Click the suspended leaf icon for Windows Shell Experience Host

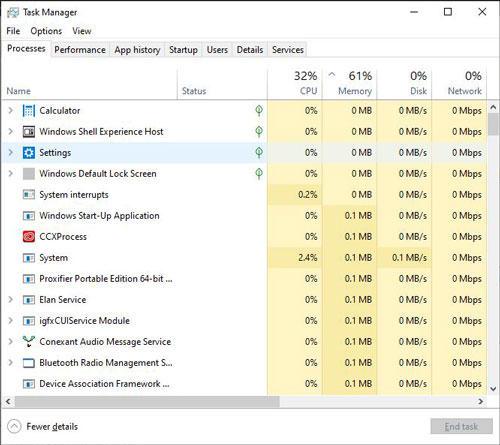pos(259,132)
